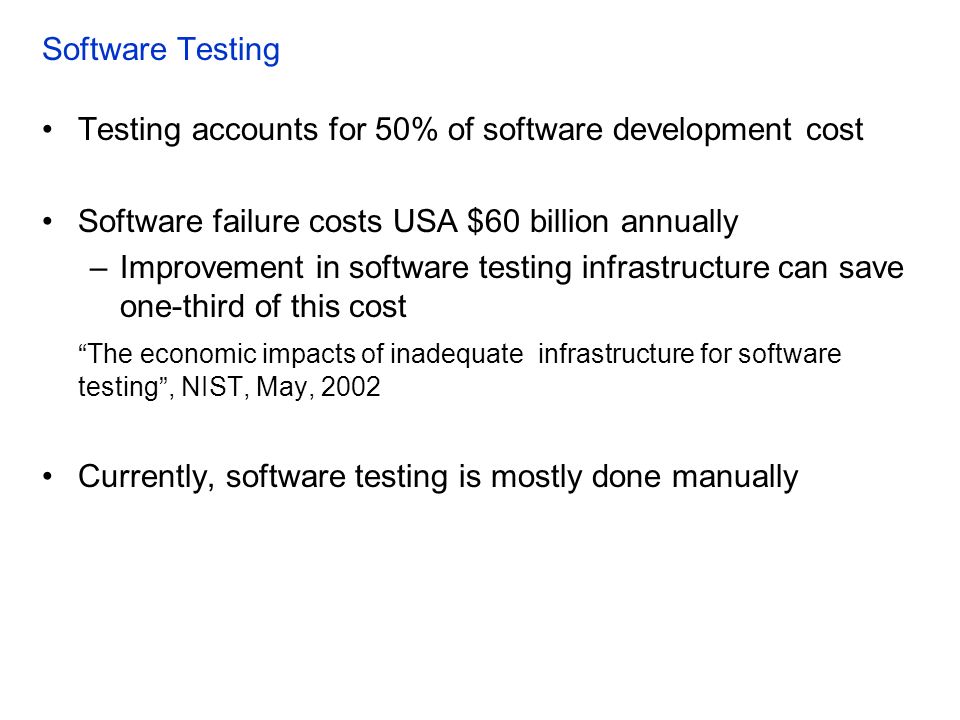Click the word "USA" in second bullet
Screen dimensions: 960x720
click(425, 222)
